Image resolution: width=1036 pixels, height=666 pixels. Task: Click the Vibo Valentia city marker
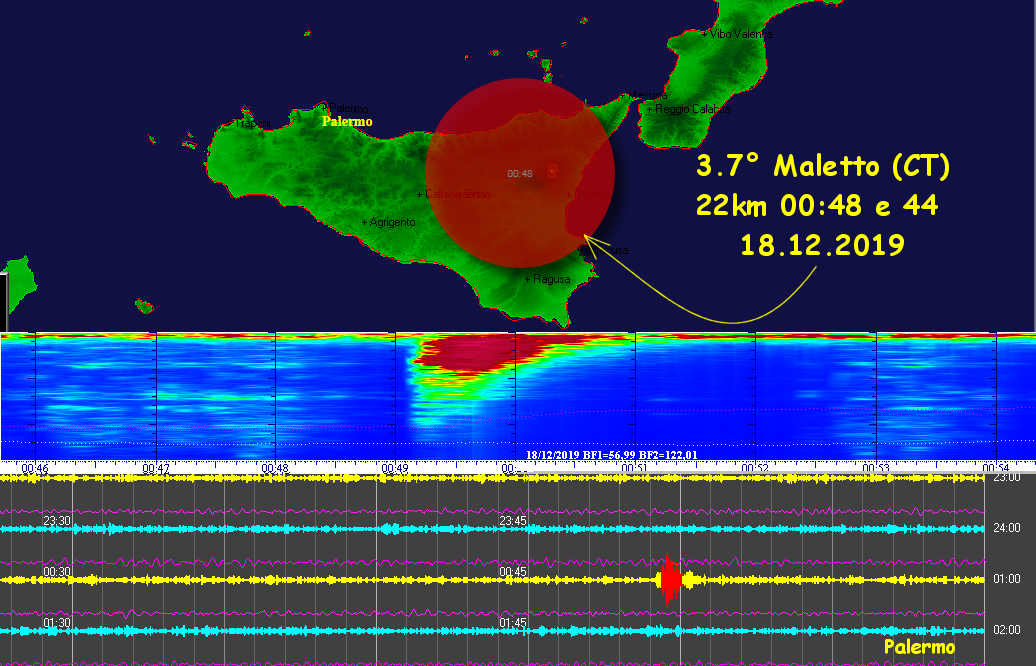pos(705,34)
